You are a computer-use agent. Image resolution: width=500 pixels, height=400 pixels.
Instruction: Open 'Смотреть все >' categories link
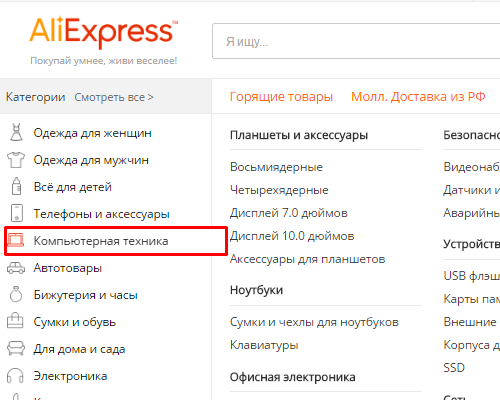[x=114, y=97]
